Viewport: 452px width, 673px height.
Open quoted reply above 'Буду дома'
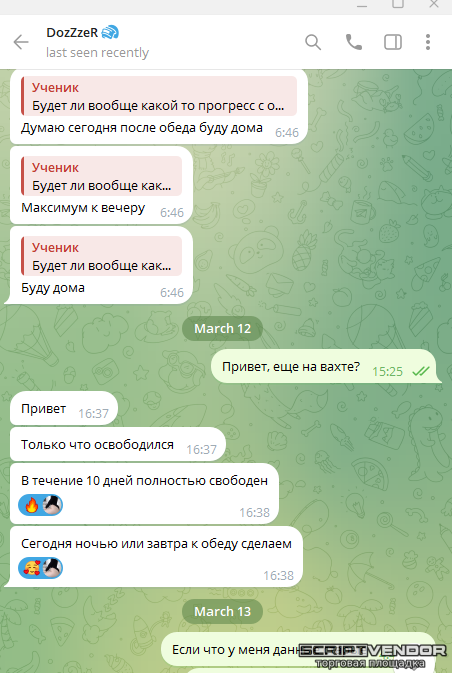click(102, 256)
